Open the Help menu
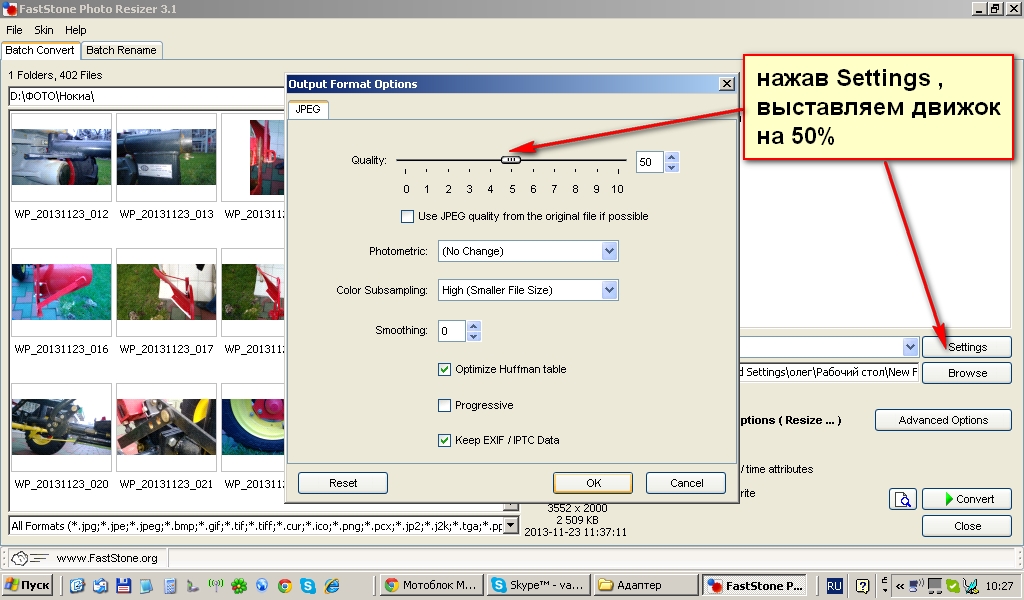1024x600 pixels. point(75,30)
